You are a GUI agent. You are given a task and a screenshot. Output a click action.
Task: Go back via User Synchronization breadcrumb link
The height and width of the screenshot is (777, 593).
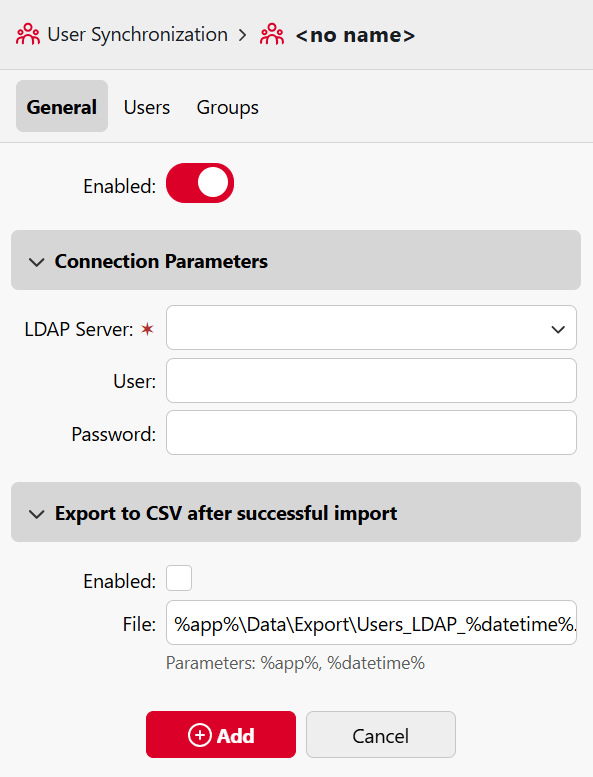tap(137, 35)
